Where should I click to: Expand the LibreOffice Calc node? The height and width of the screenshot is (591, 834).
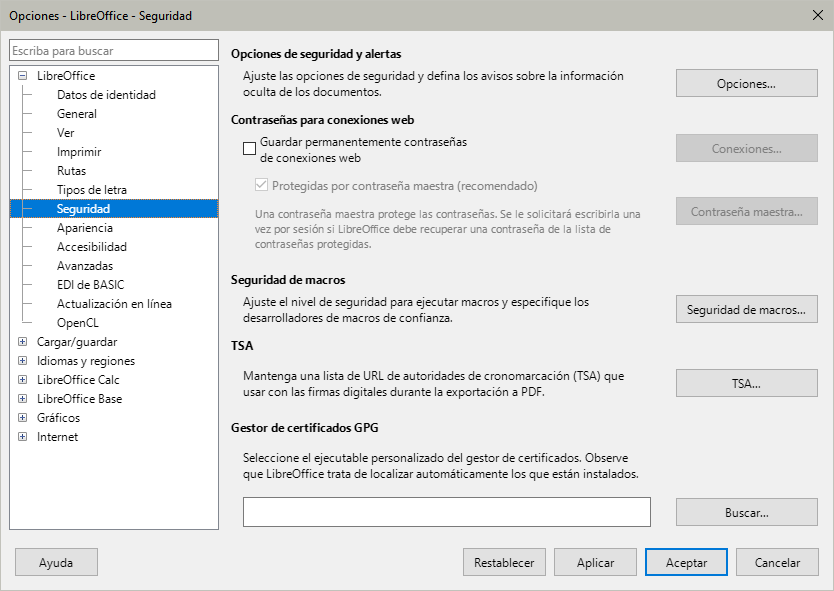click(x=23, y=380)
